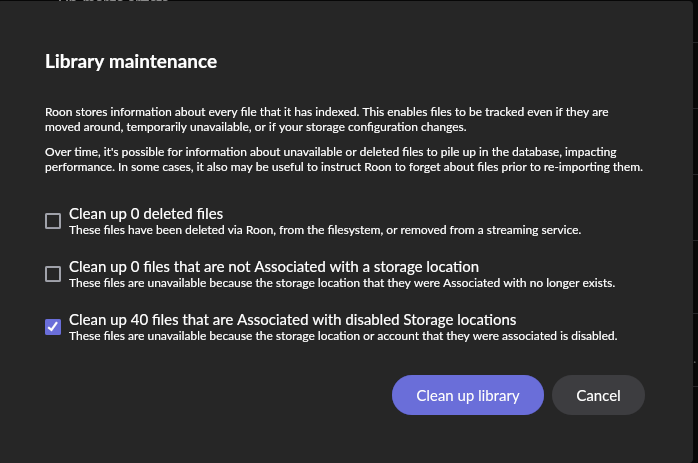Image resolution: width=698 pixels, height=463 pixels.
Task: Click the 'Over time, it's possible' paragraph
Action: (344, 159)
